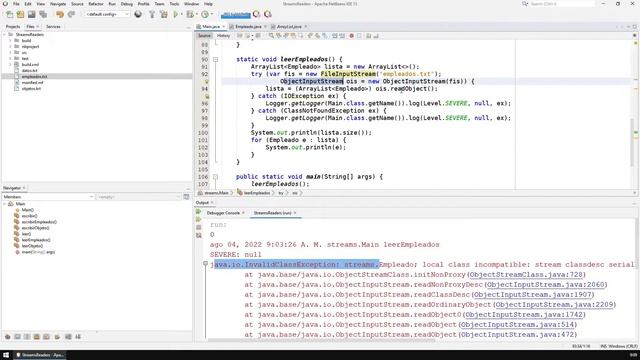
Task: Click the rerun green arrow in Output
Action: point(198,212)
